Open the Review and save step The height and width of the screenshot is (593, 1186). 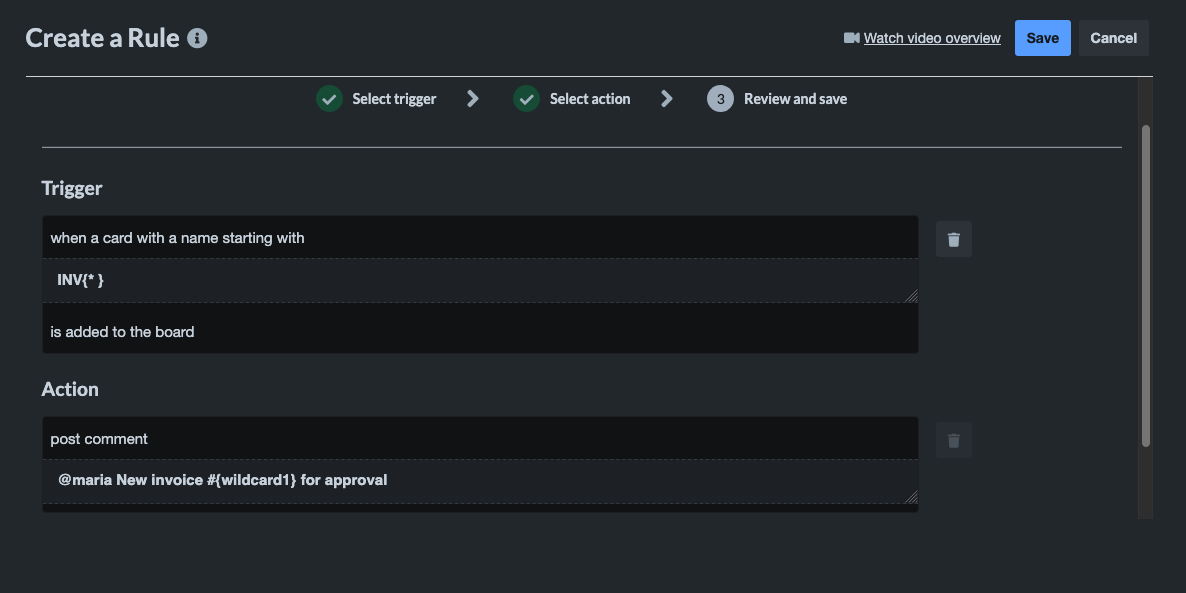[795, 98]
